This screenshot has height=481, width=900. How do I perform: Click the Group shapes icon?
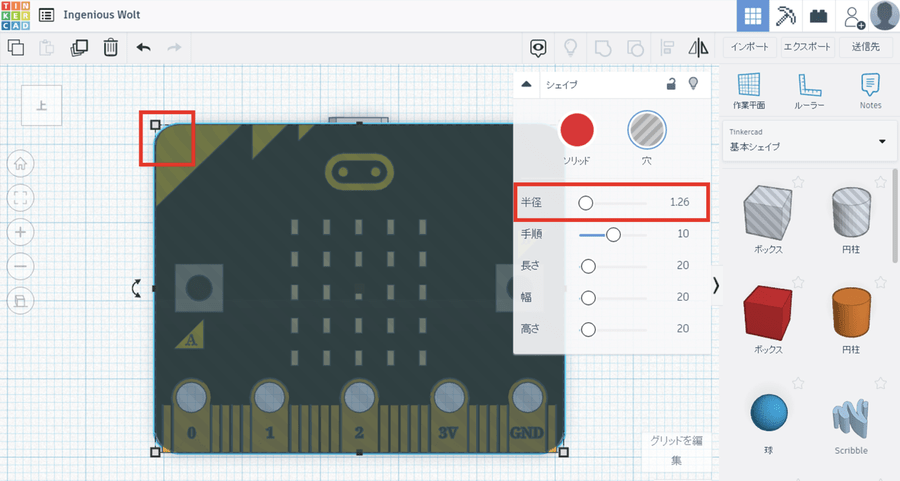click(x=603, y=48)
